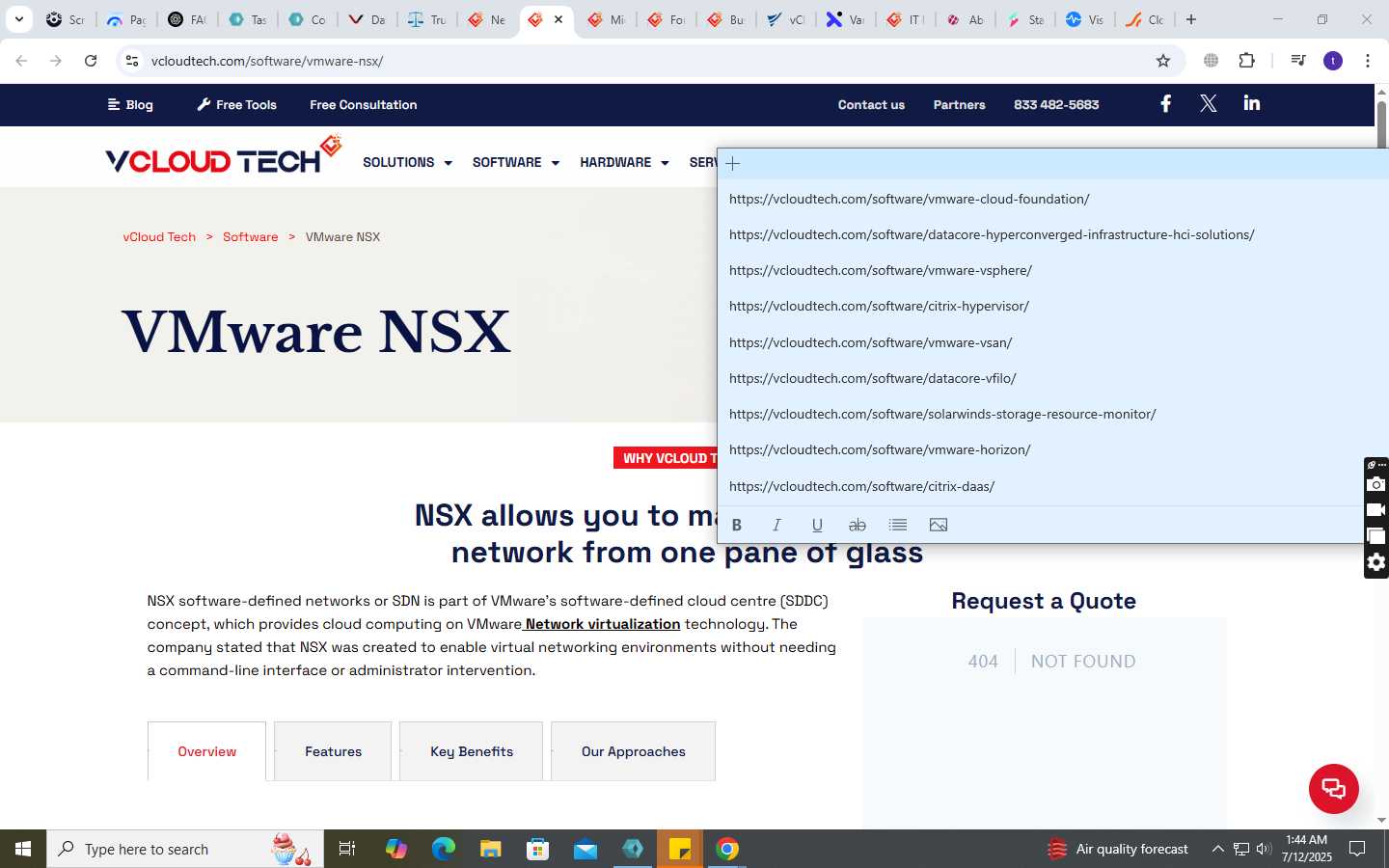Open Free Tools in top bar
Screen dimensions: 1389x868
(237, 104)
